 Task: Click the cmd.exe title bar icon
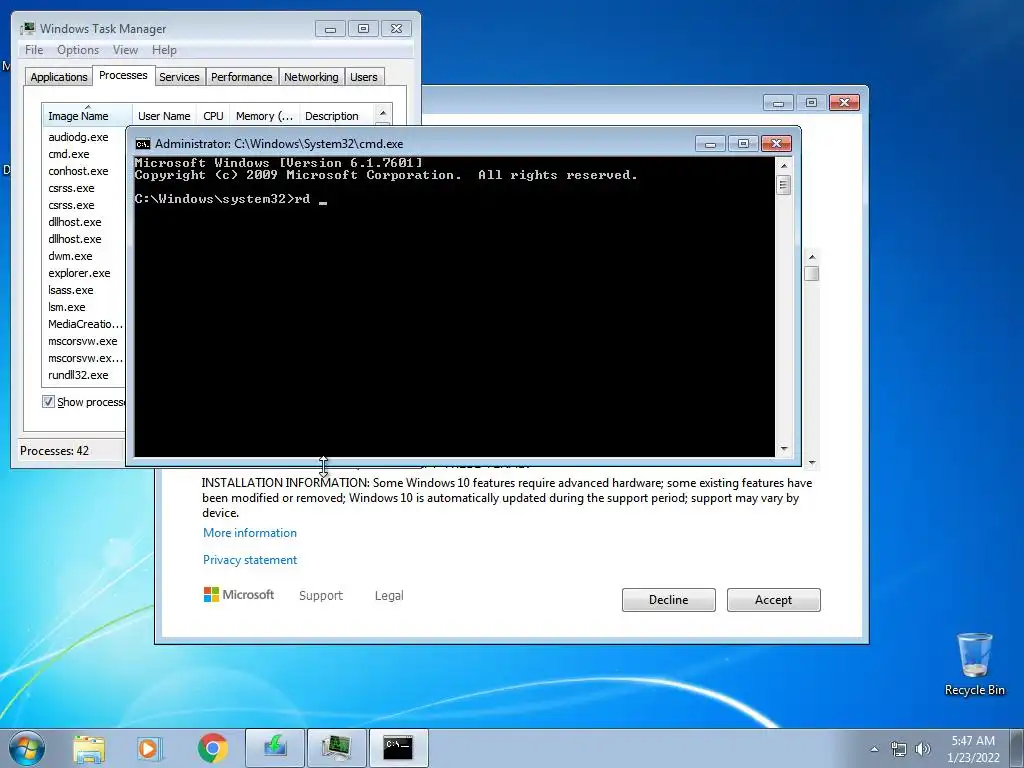tap(142, 144)
